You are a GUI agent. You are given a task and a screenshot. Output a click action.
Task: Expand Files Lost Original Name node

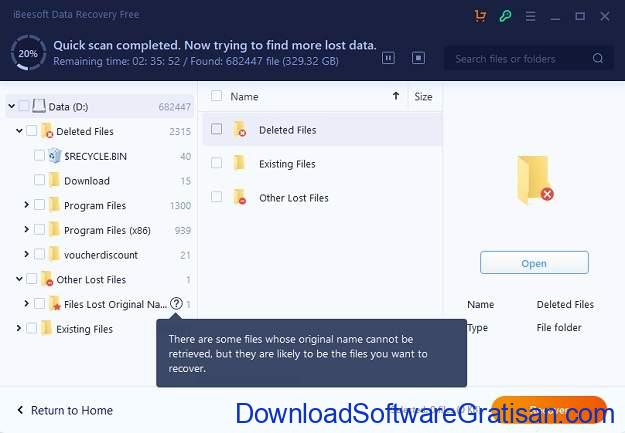(x=27, y=304)
